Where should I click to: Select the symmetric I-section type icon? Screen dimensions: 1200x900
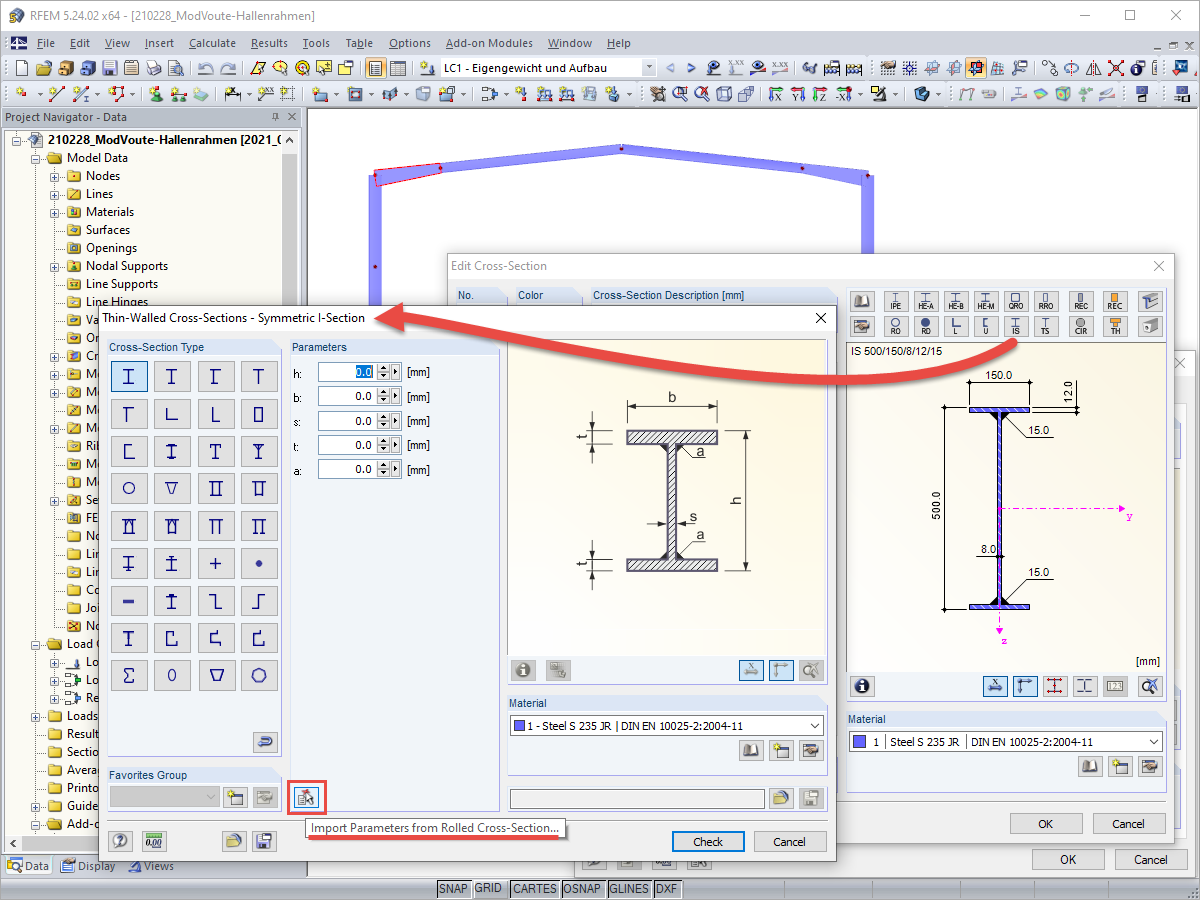click(129, 376)
